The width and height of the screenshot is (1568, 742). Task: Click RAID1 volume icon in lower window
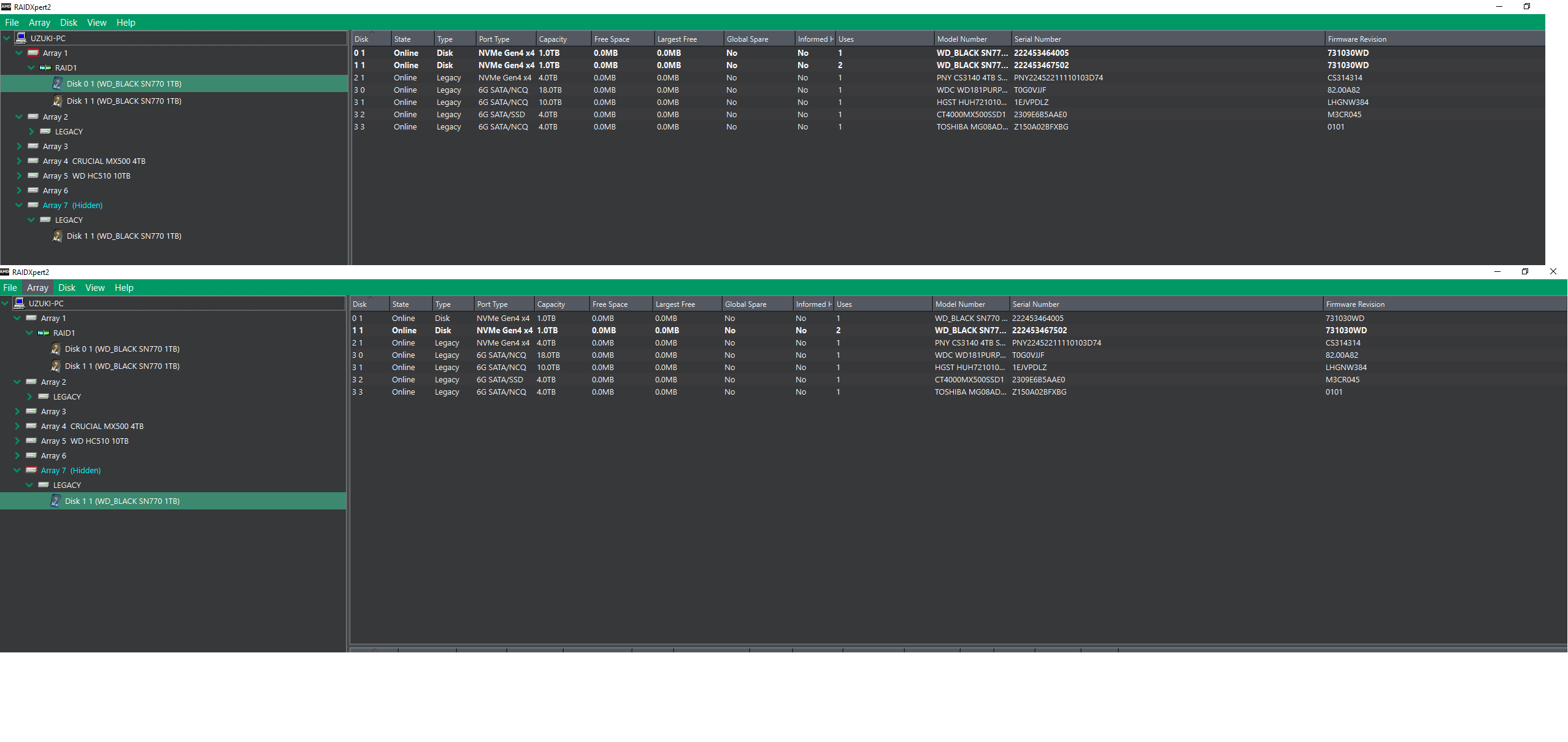44,333
